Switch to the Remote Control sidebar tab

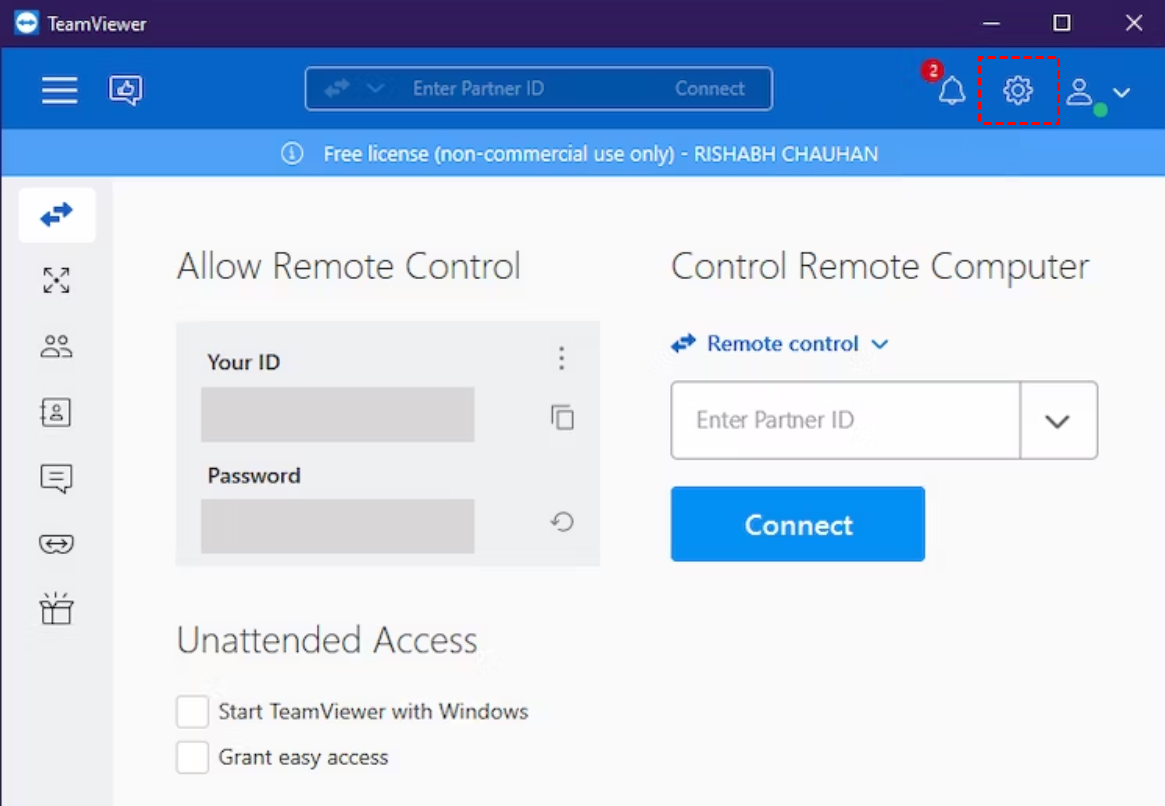click(57, 214)
